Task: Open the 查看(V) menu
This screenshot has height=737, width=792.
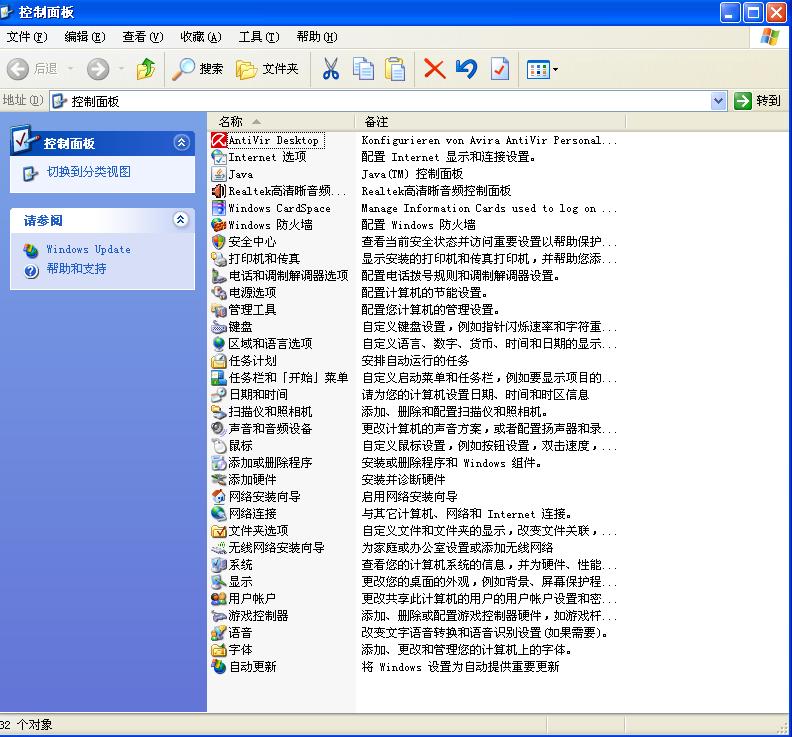Action: (142, 37)
